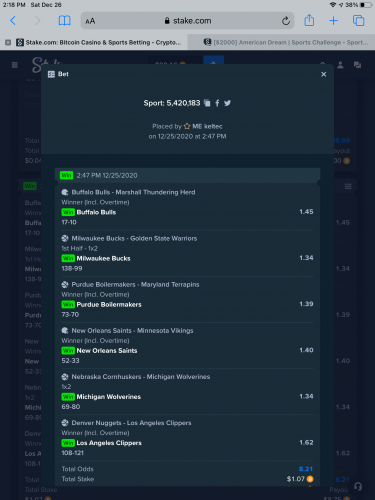Open Buffalo Bulls - Marshall Thundering Herd match
Screen dimensions: 375x500
[x=133, y=192]
